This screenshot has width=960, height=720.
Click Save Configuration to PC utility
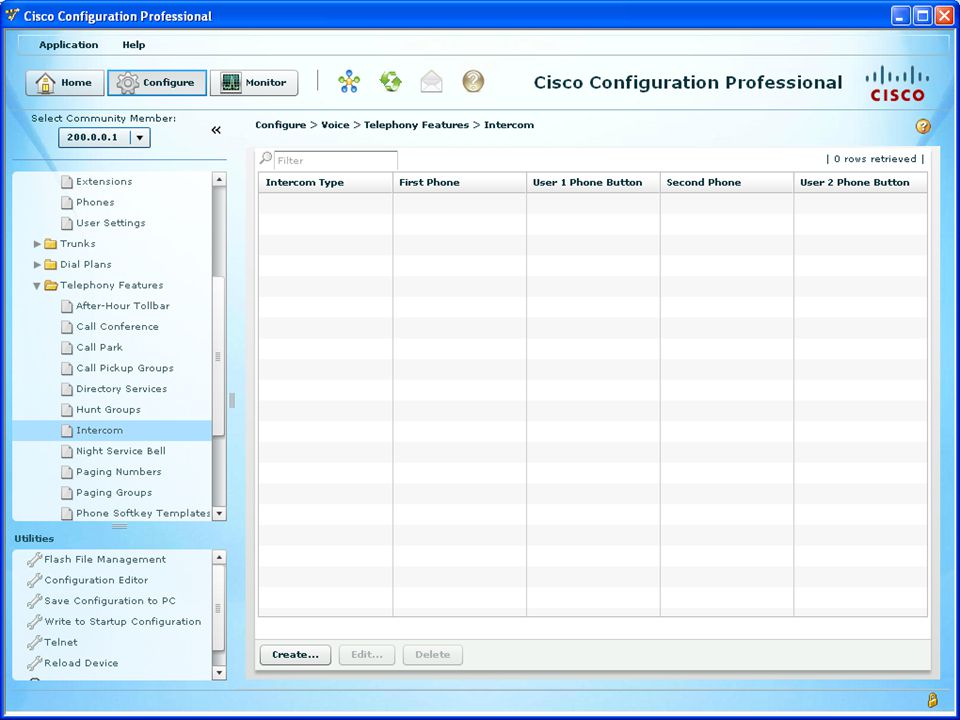110,601
